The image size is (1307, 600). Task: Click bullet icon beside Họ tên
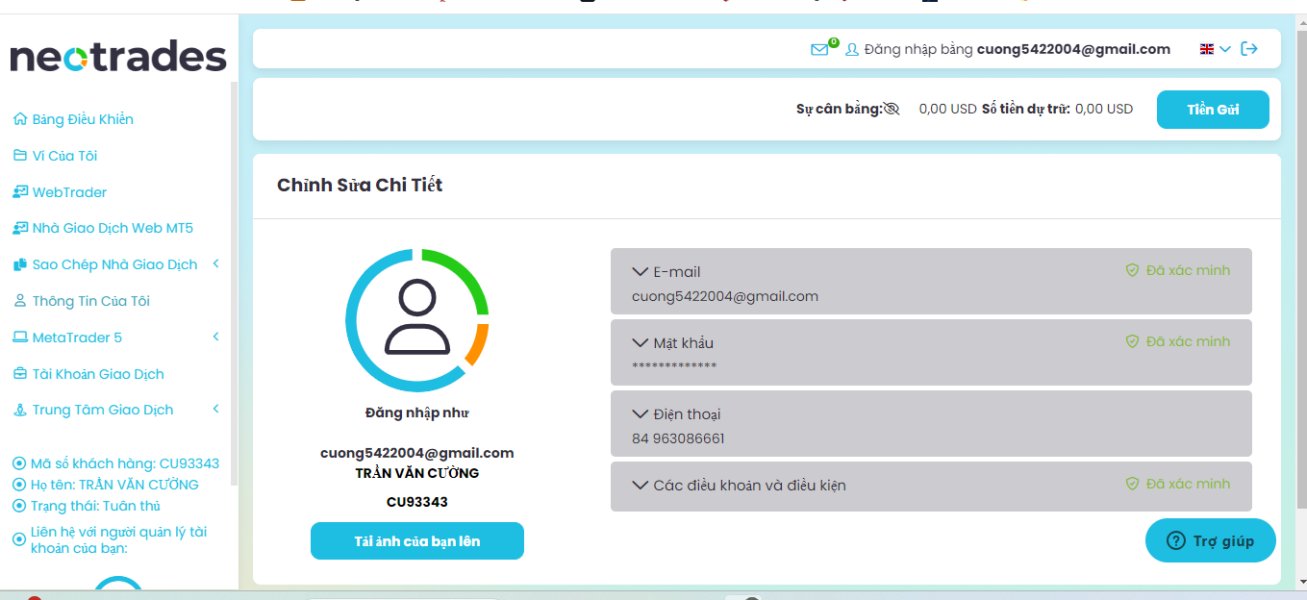coord(18,484)
